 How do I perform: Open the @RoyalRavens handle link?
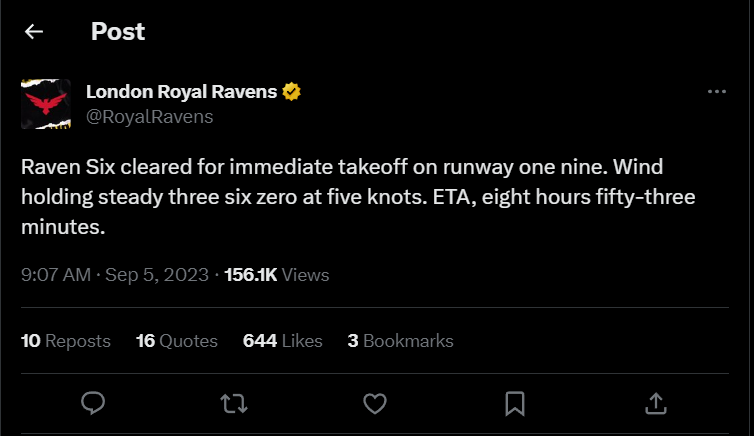[149, 116]
